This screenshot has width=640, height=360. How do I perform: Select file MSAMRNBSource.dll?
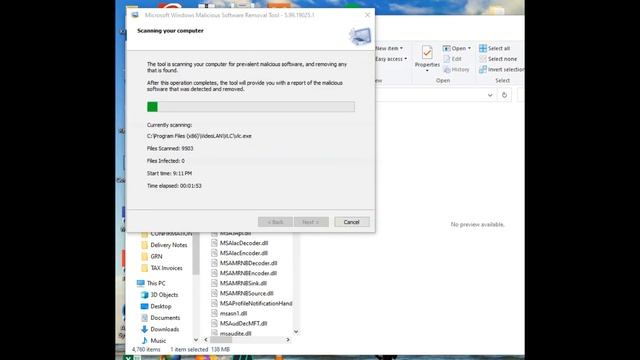click(x=242, y=293)
